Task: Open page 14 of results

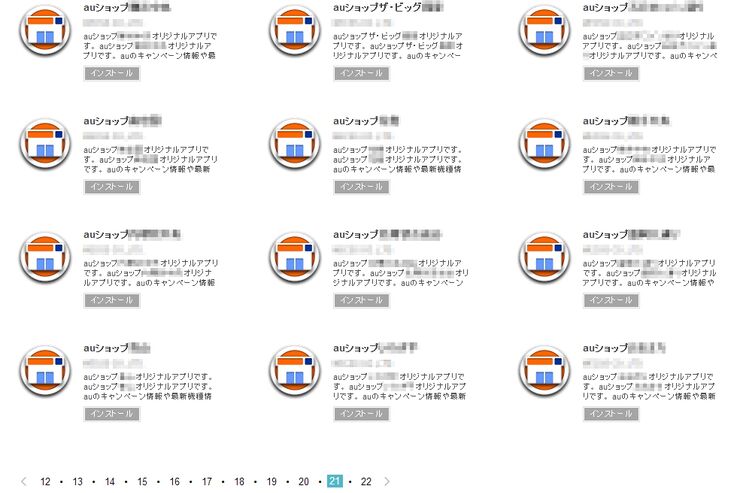Action: coord(110,482)
